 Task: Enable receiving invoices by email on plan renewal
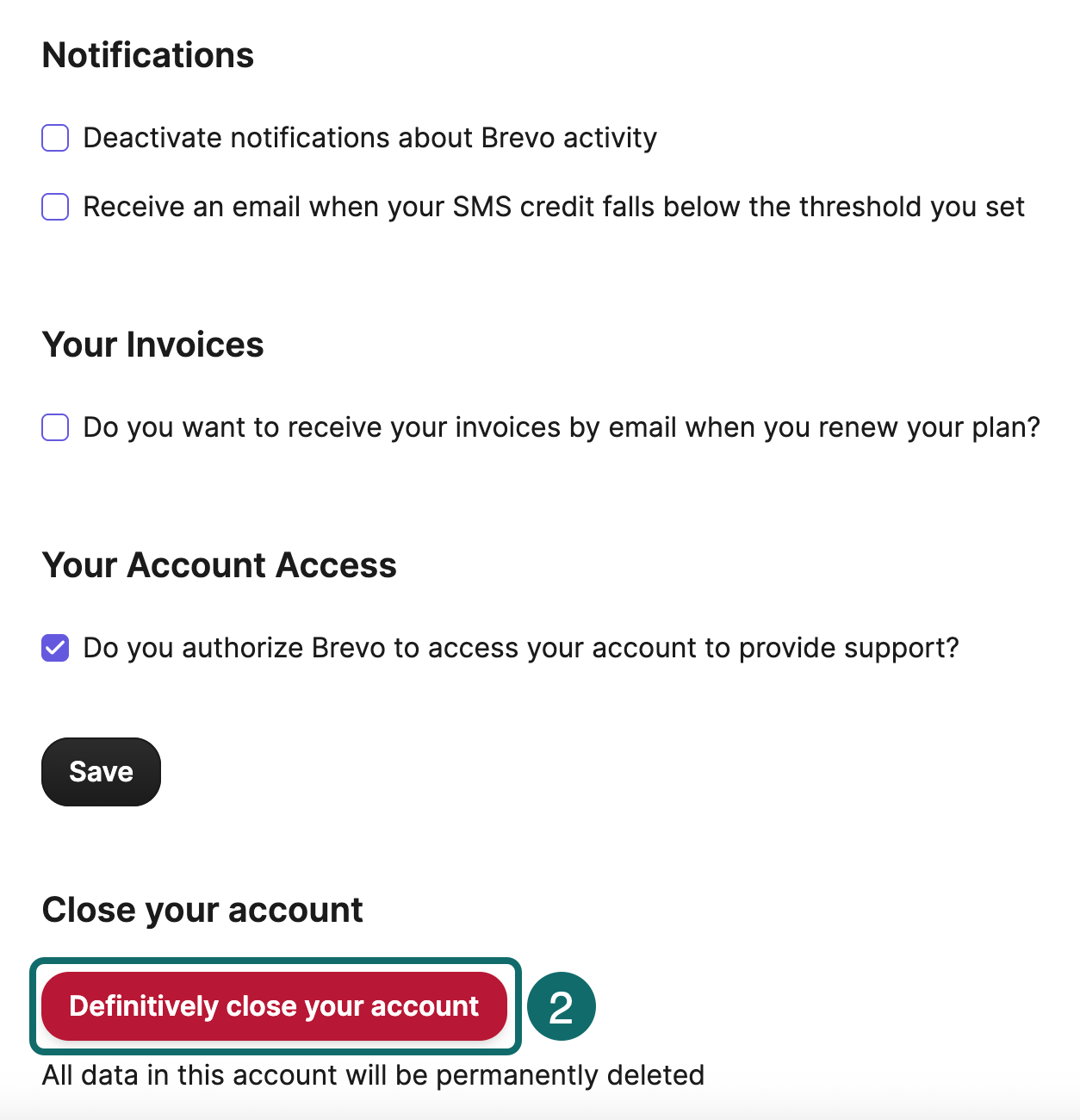coord(54,426)
